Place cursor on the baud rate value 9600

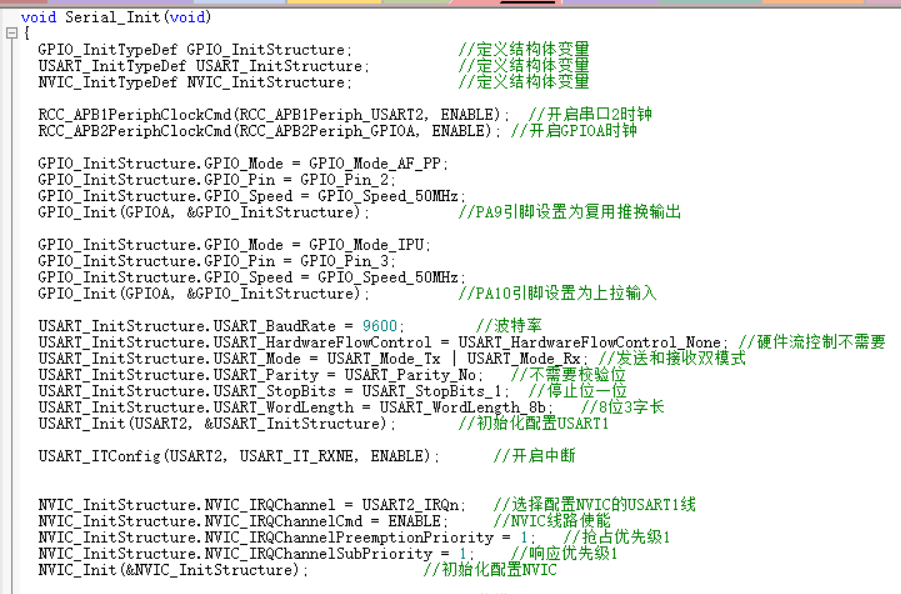[370, 325]
